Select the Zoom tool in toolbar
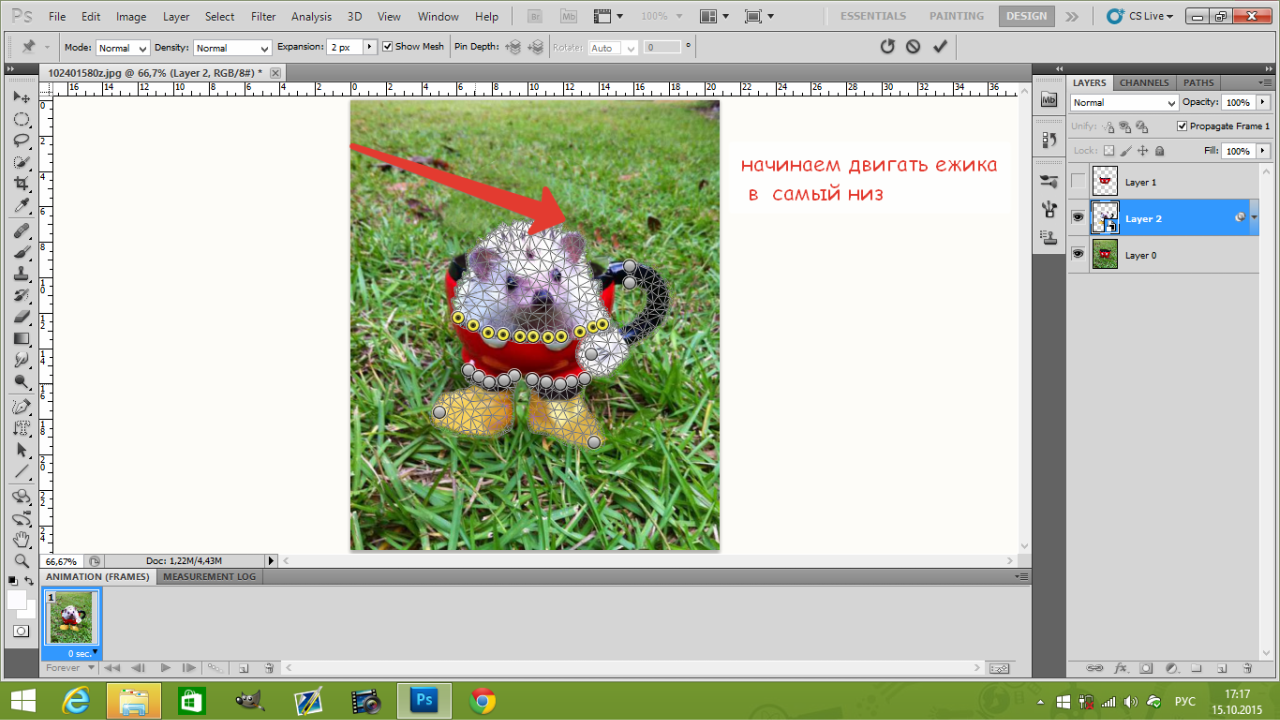The width and height of the screenshot is (1280, 720). click(x=21, y=560)
